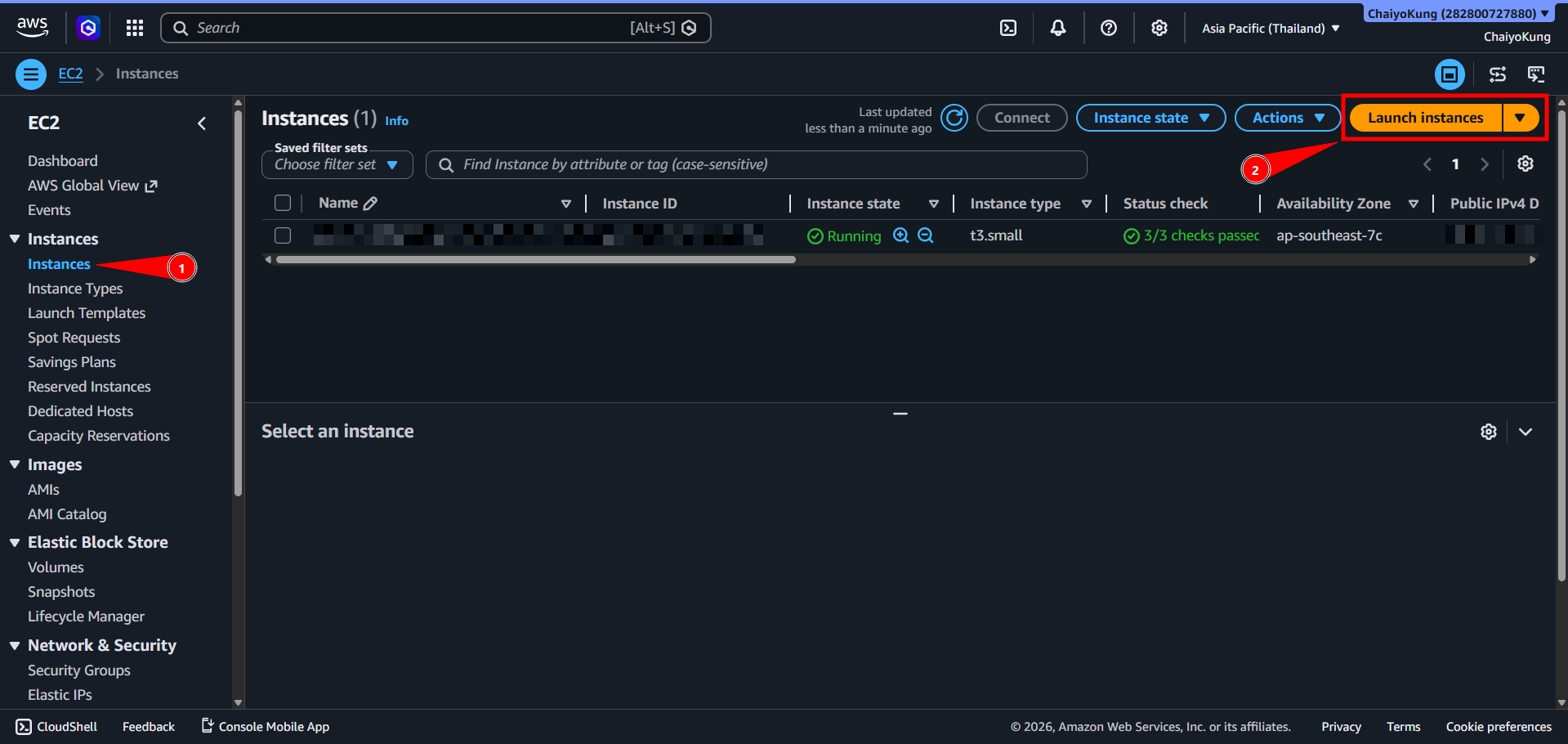Click the EC2 breadcrumb link
This screenshot has height=744, width=1568.
71,74
